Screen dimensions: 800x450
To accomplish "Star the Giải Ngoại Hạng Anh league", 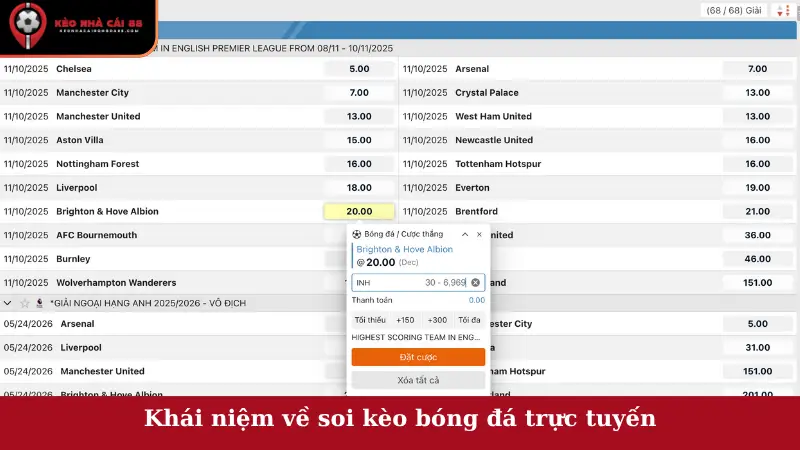I will coord(24,303).
